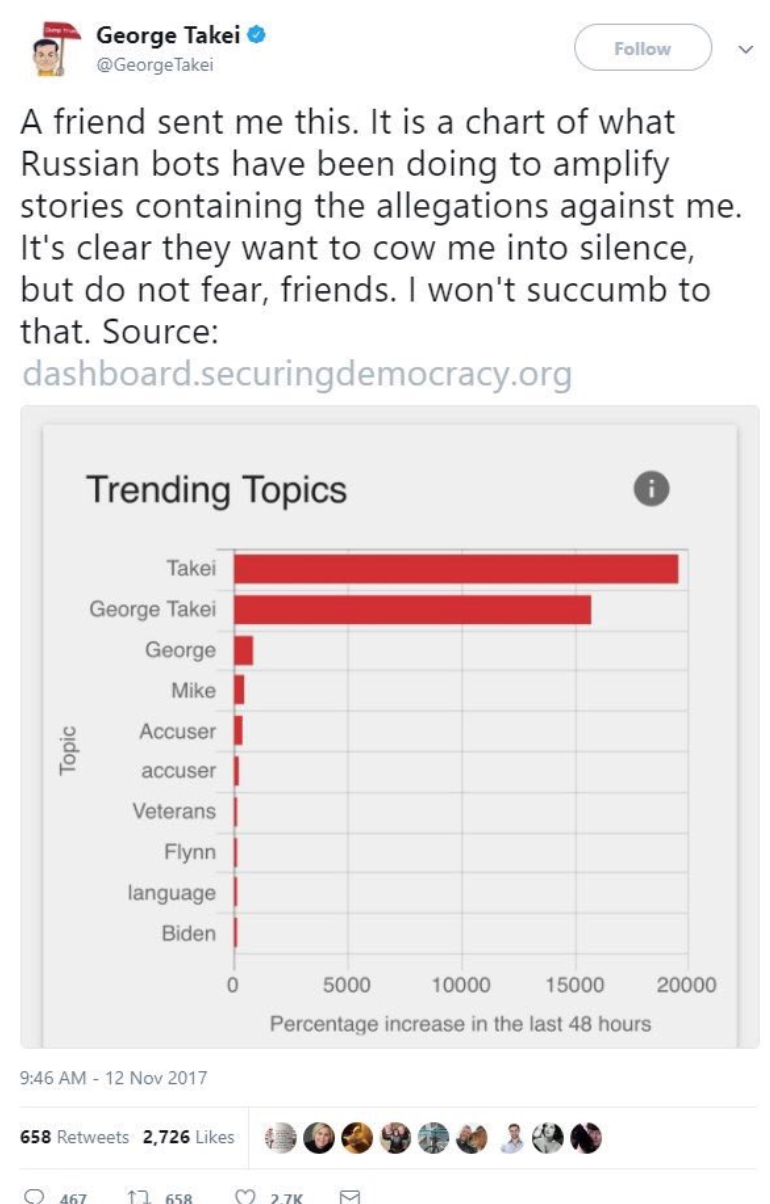The image size is (770, 1204).
Task: Click the first avatar in likers row
Action: tap(283, 1139)
